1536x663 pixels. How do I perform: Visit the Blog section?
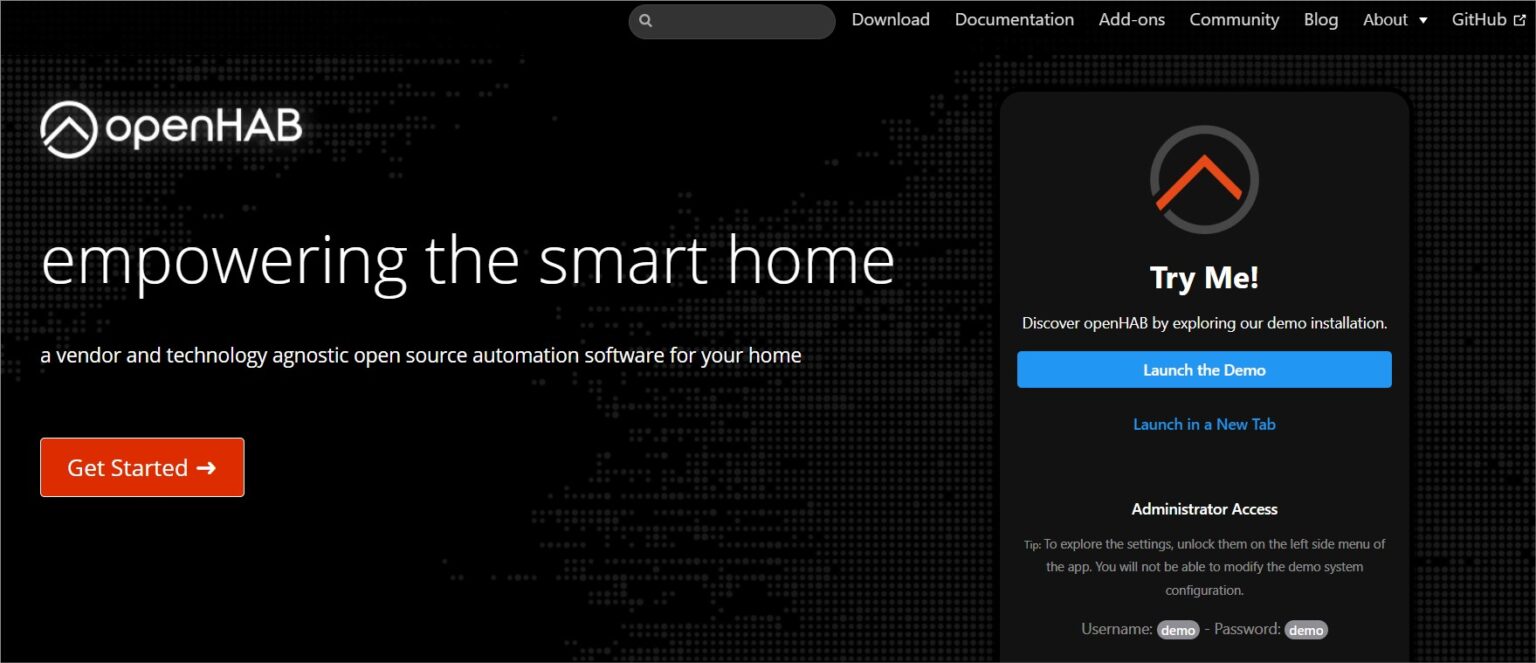(x=1320, y=19)
